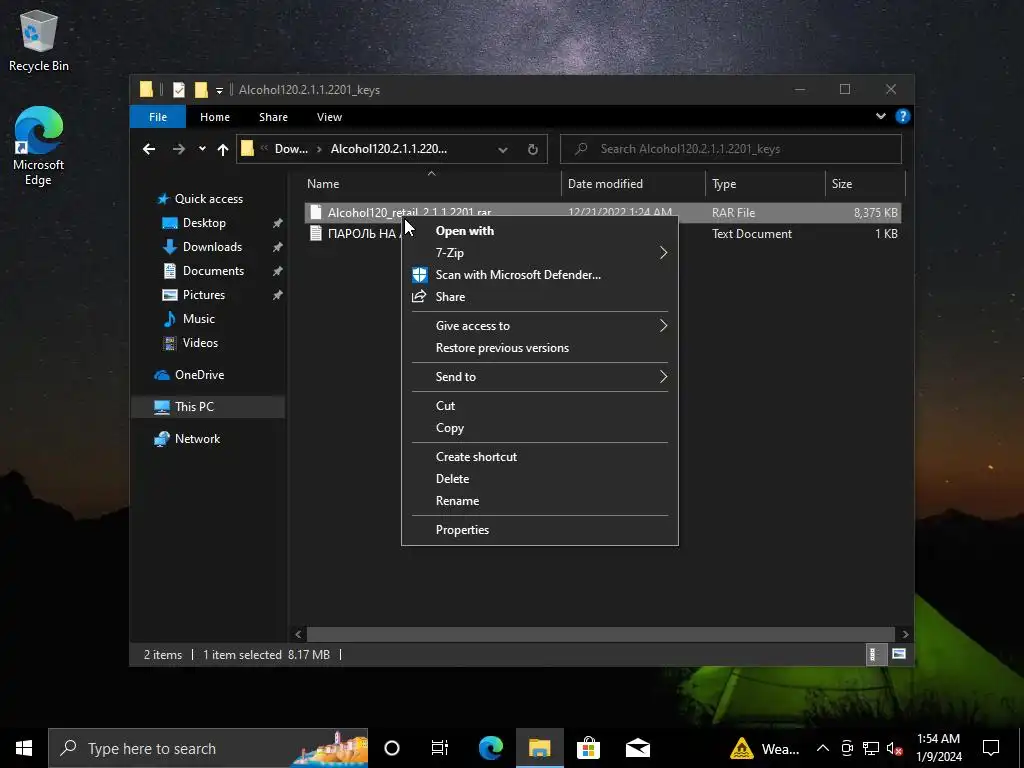Go up one folder level
Image resolution: width=1024 pixels, height=768 pixels.
click(x=223, y=149)
